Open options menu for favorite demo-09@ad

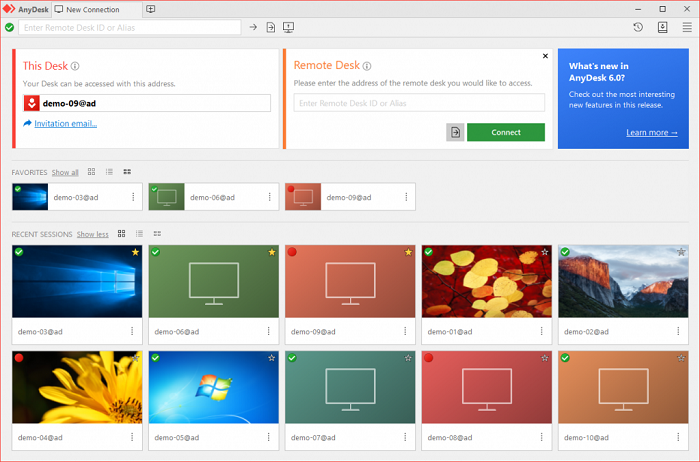406,196
